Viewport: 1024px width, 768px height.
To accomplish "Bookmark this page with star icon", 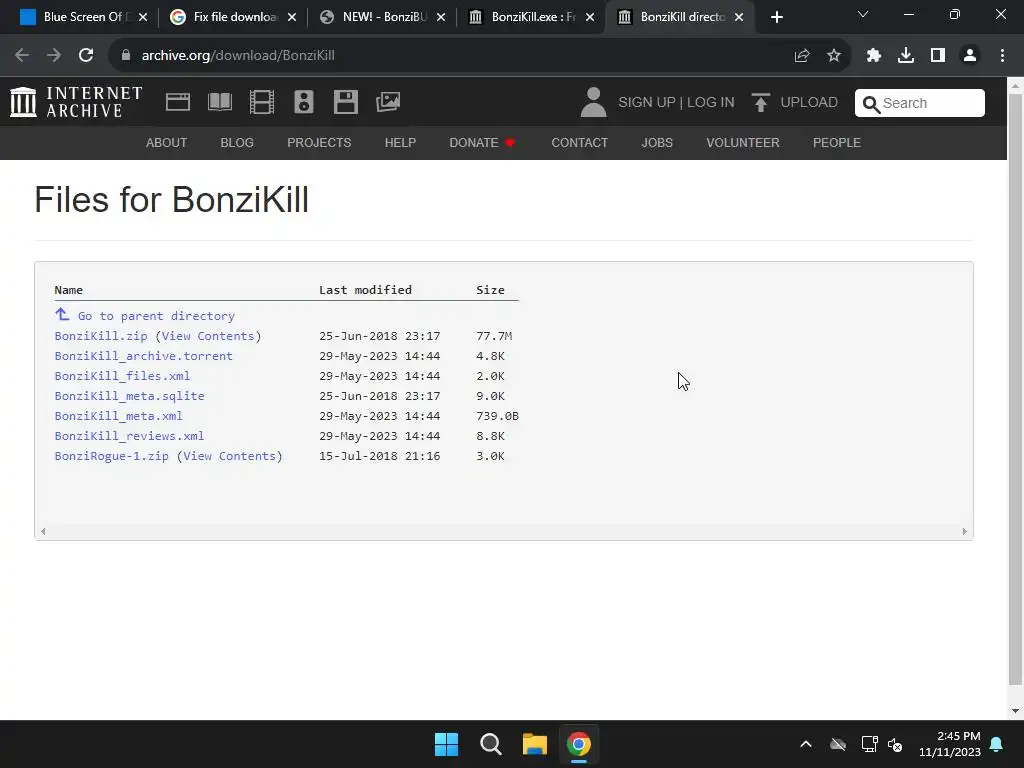I will [x=834, y=56].
